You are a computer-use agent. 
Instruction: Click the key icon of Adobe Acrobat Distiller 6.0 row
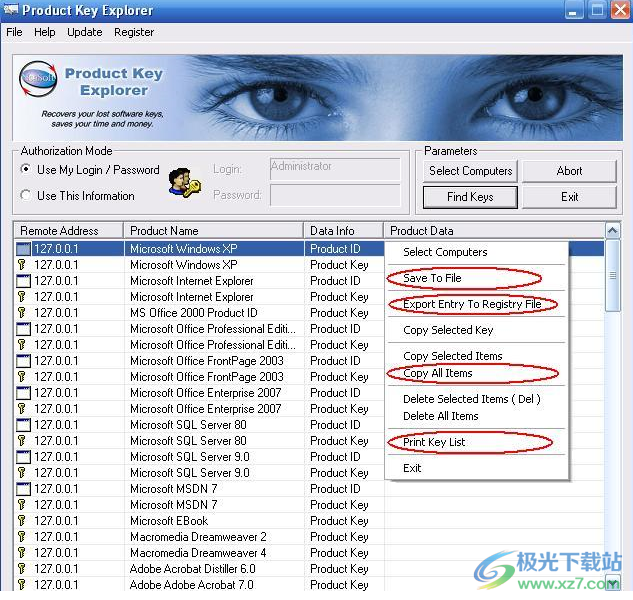pyautogui.click(x=22, y=569)
